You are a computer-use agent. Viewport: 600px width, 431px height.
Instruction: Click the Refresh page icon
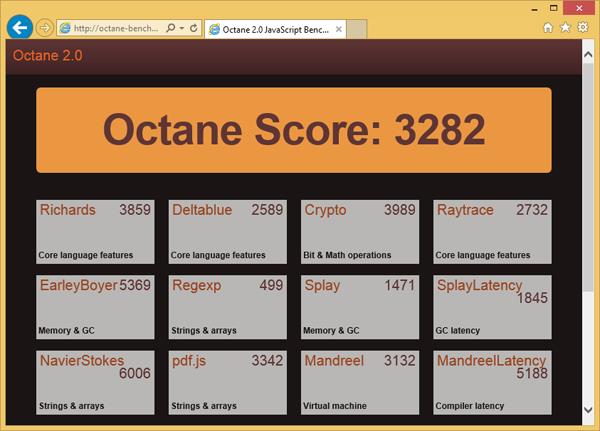[194, 28]
